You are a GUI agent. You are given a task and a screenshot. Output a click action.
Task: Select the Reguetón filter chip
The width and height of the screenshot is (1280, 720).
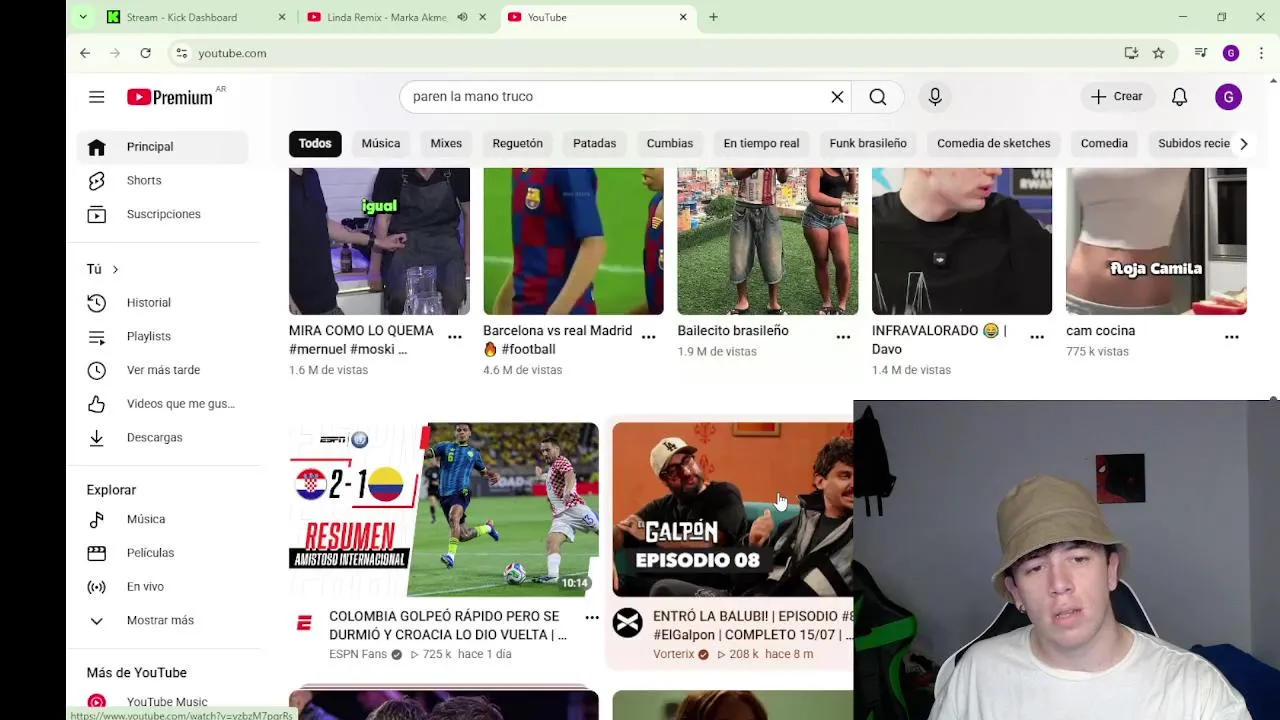coord(517,143)
